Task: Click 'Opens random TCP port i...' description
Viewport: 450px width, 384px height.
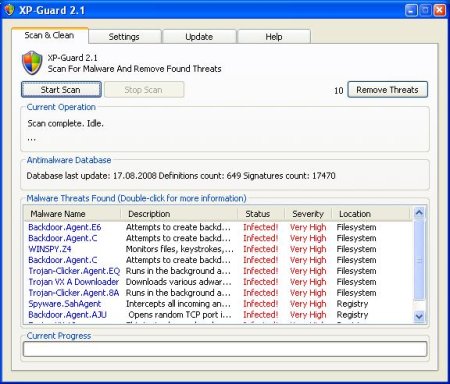Action: pos(180,315)
